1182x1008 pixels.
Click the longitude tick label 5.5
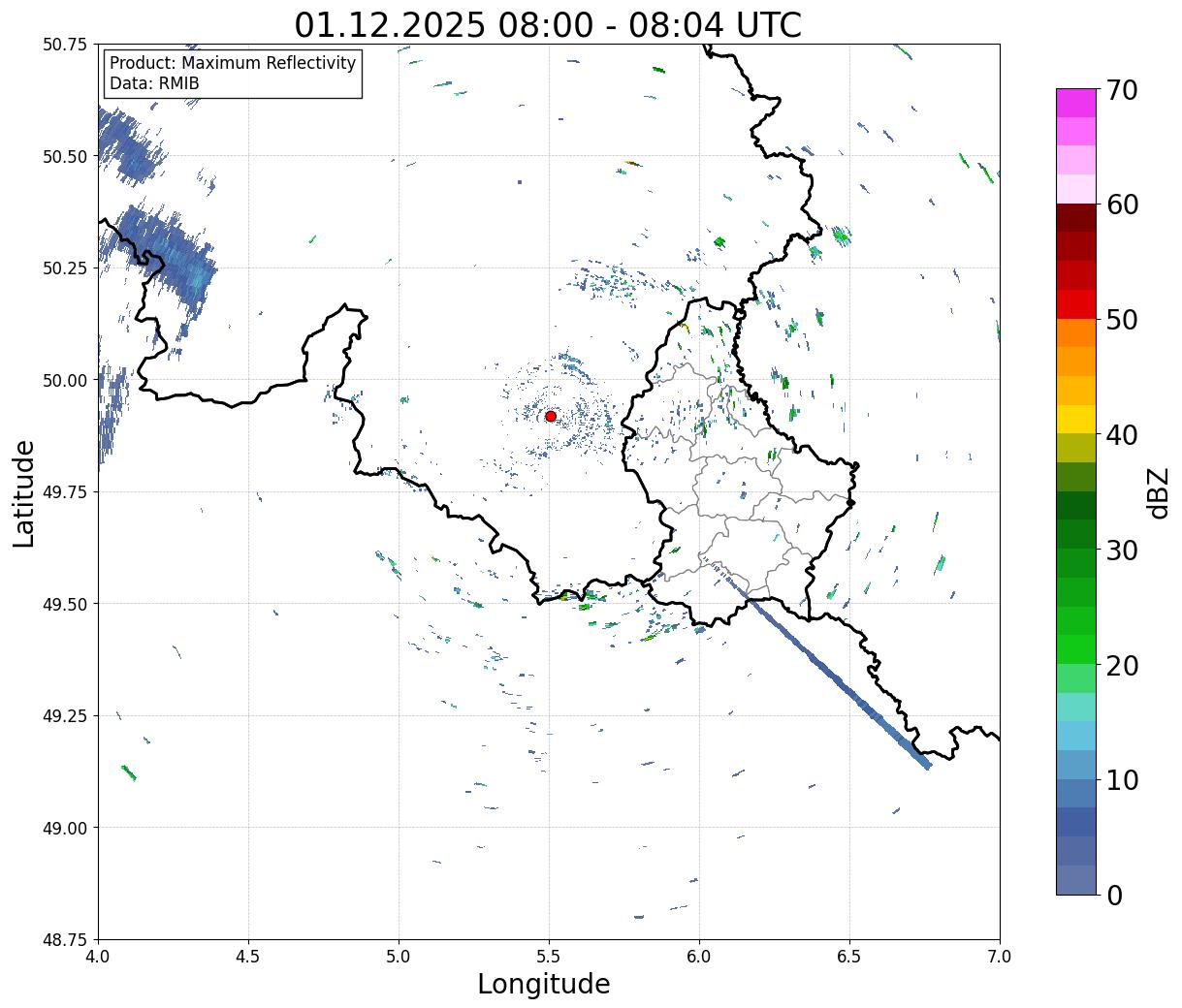(x=549, y=957)
